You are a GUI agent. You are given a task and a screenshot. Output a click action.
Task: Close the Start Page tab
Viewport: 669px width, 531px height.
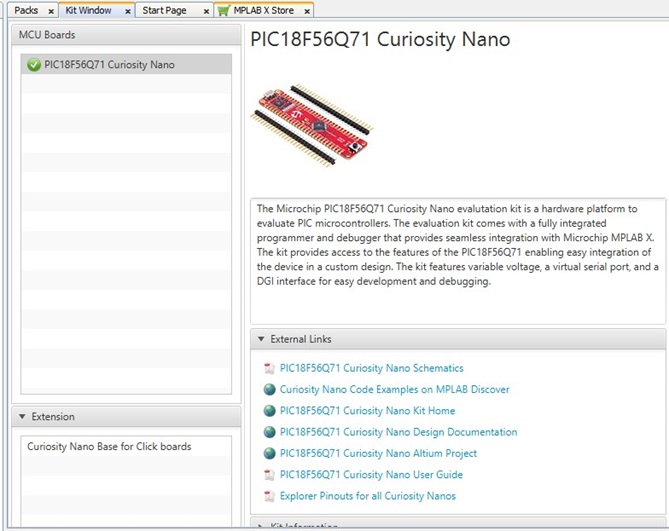(x=206, y=12)
